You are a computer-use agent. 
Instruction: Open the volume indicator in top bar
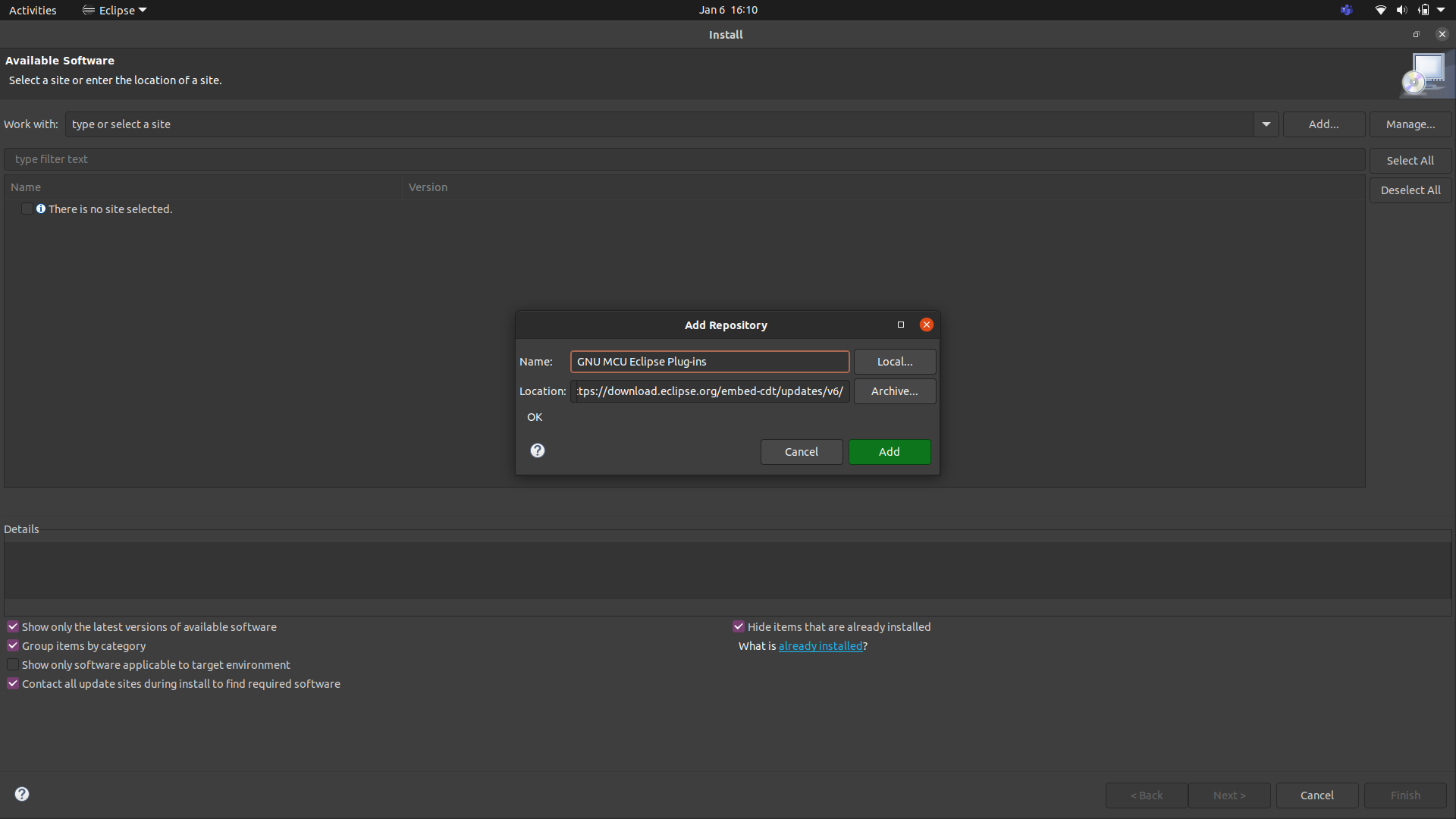[1401, 10]
